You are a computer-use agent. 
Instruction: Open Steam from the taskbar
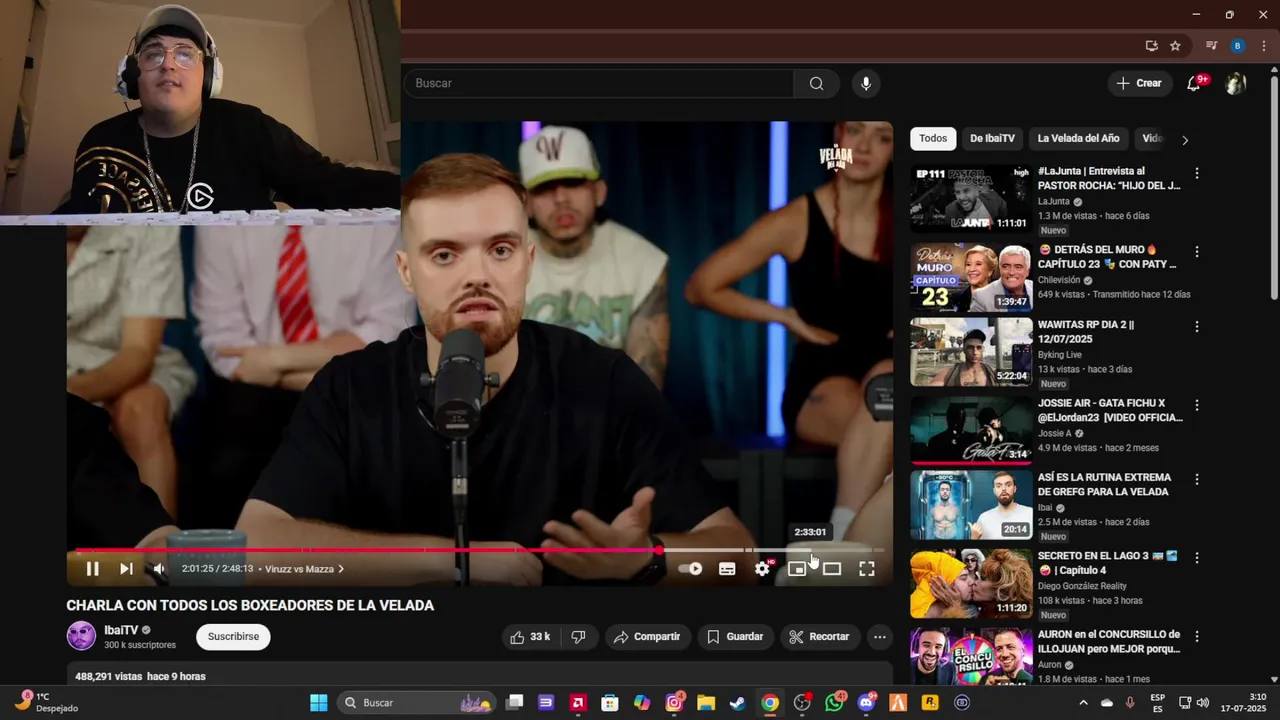(738, 703)
